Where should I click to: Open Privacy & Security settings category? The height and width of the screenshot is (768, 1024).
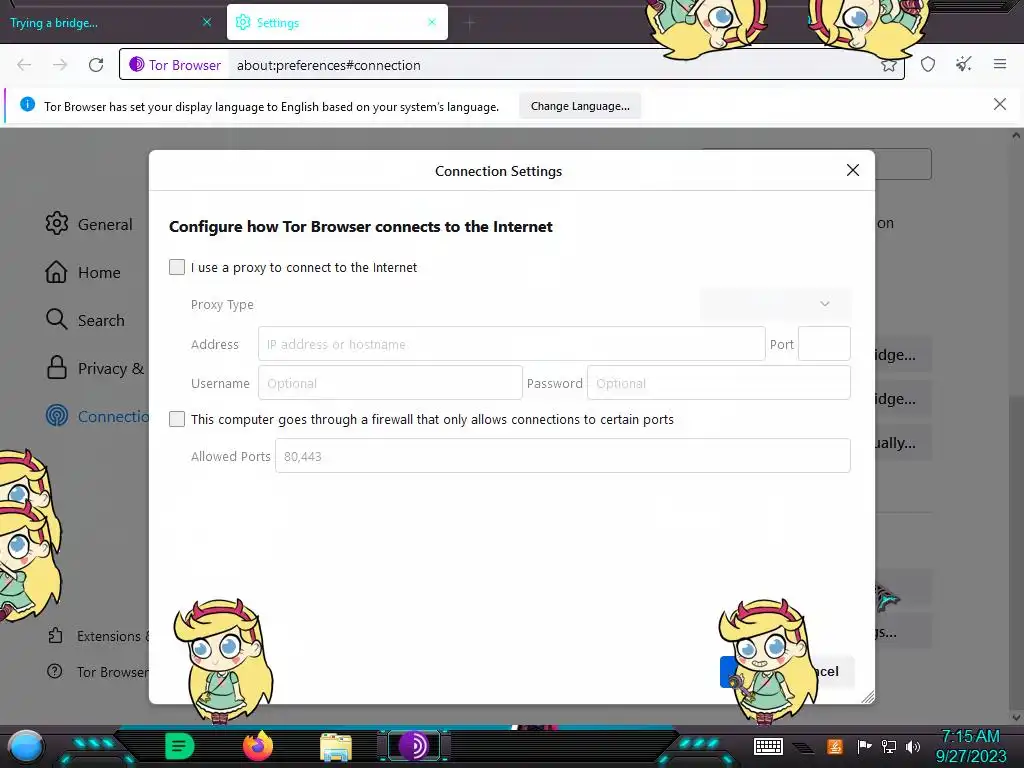pos(95,368)
